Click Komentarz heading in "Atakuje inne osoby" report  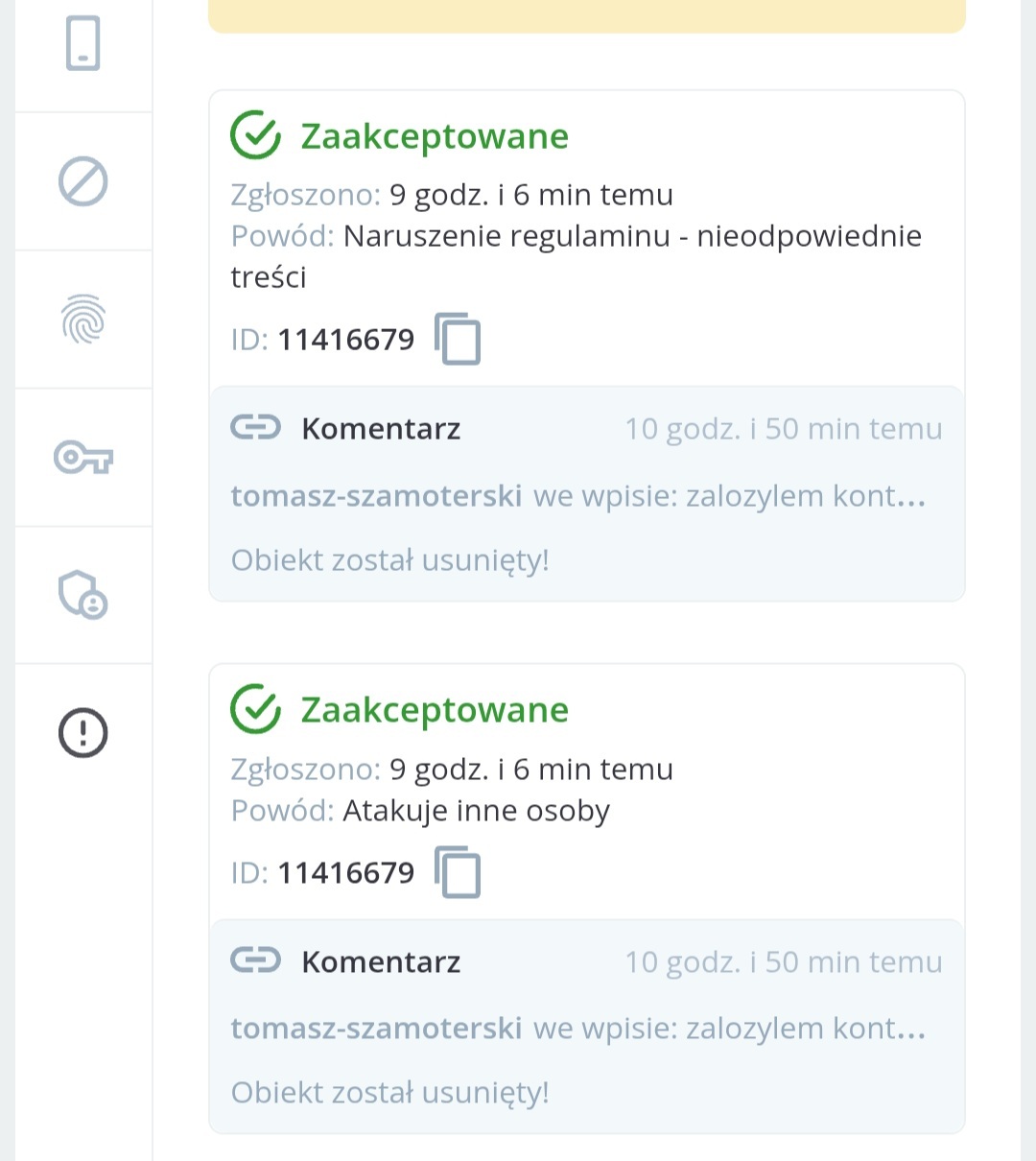point(381,961)
